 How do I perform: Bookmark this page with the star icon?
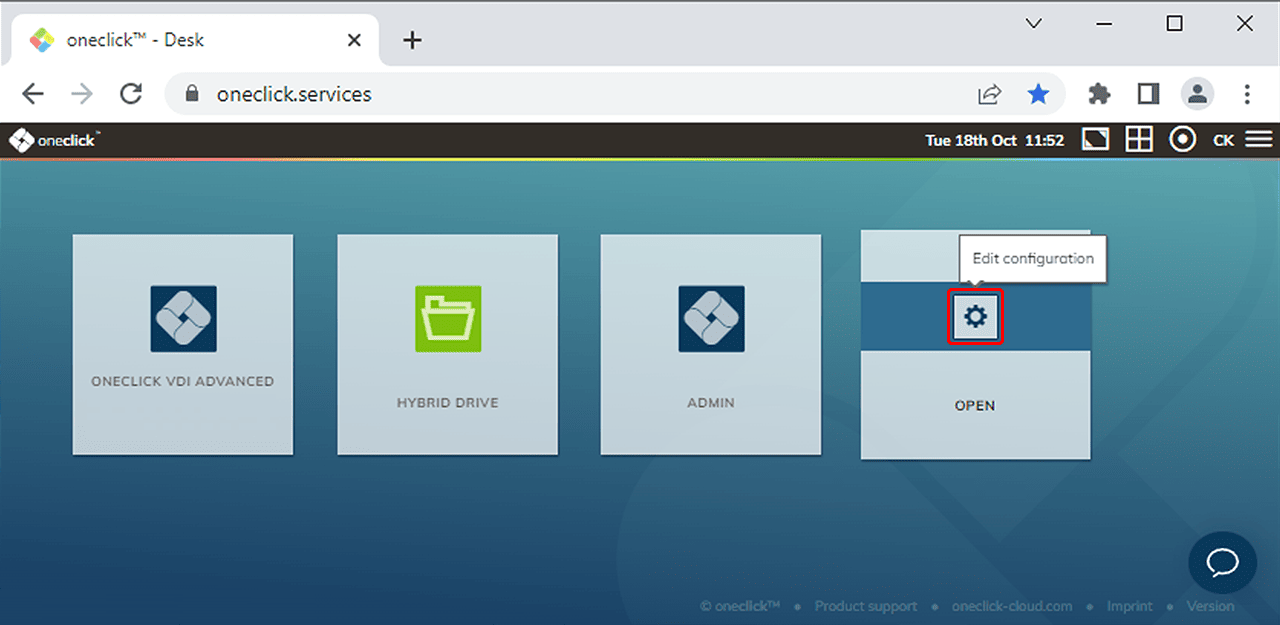pyautogui.click(x=1039, y=94)
